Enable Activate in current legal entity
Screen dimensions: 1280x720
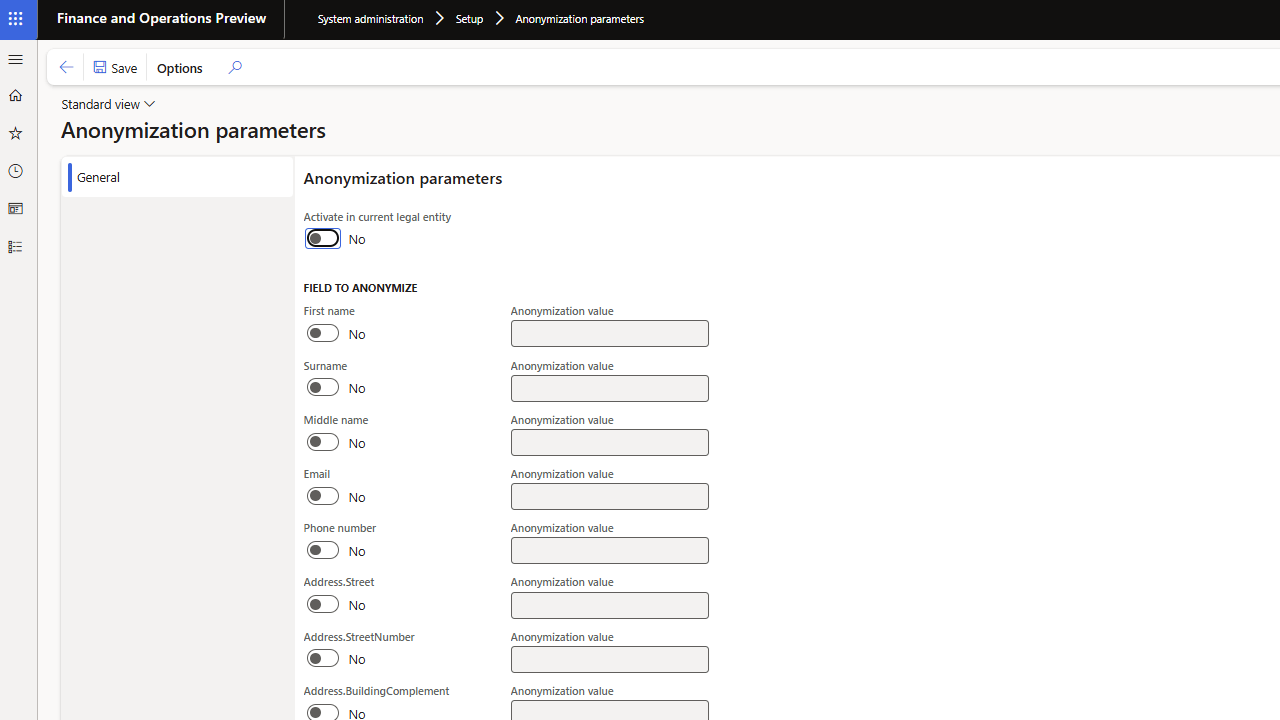click(x=322, y=238)
